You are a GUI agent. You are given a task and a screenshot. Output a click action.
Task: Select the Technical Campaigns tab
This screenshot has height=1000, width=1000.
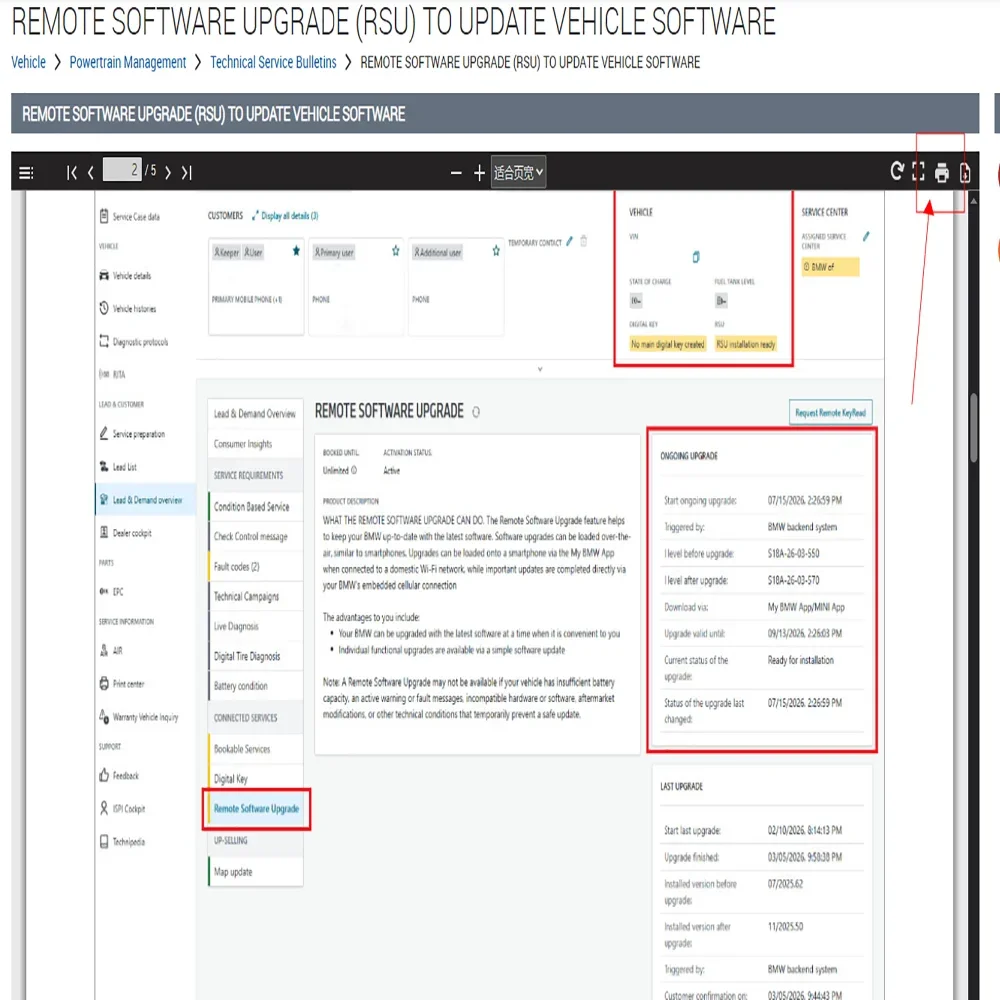[x=255, y=596]
